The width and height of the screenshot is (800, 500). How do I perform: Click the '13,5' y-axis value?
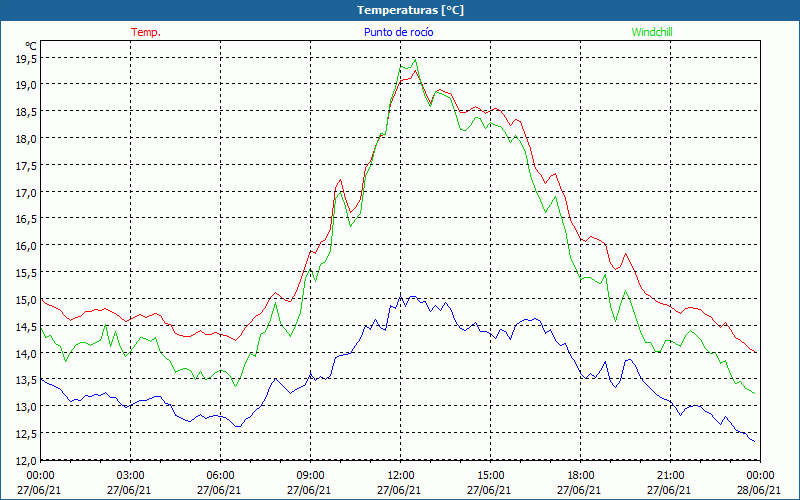(26, 380)
